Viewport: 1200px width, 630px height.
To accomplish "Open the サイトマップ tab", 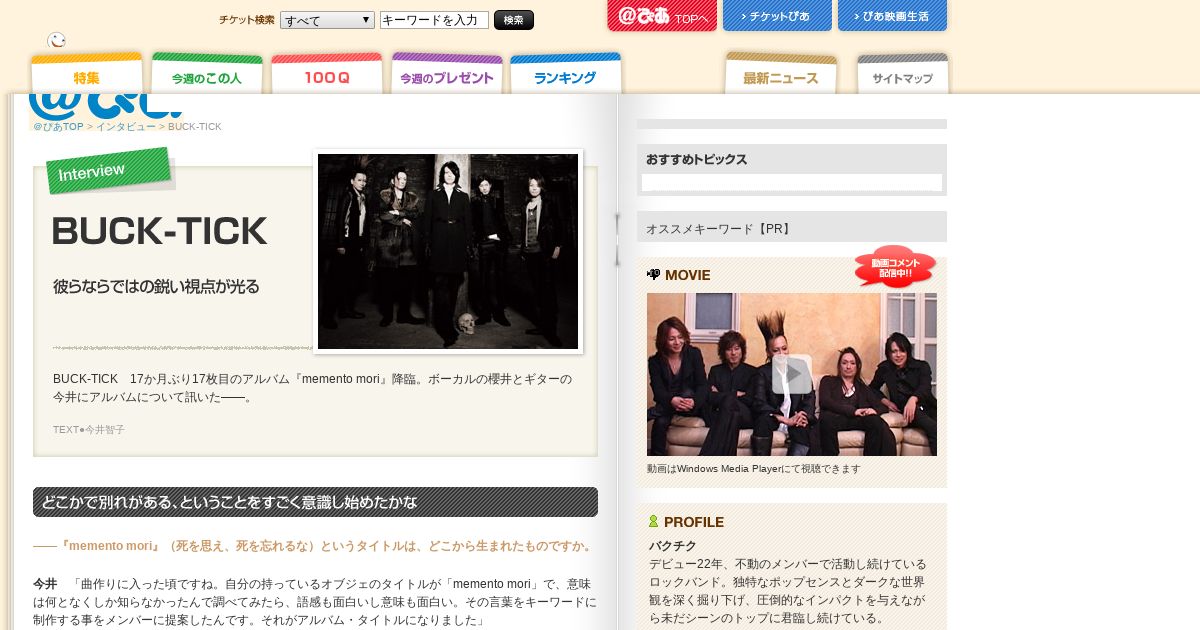I will pos(902,74).
